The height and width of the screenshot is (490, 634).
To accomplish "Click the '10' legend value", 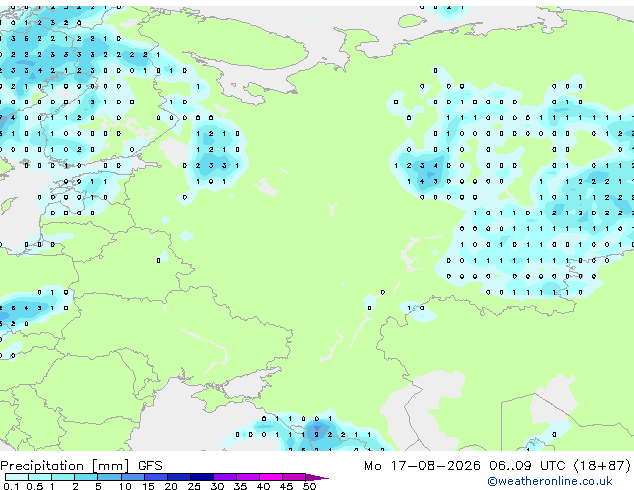I will click(x=125, y=486).
